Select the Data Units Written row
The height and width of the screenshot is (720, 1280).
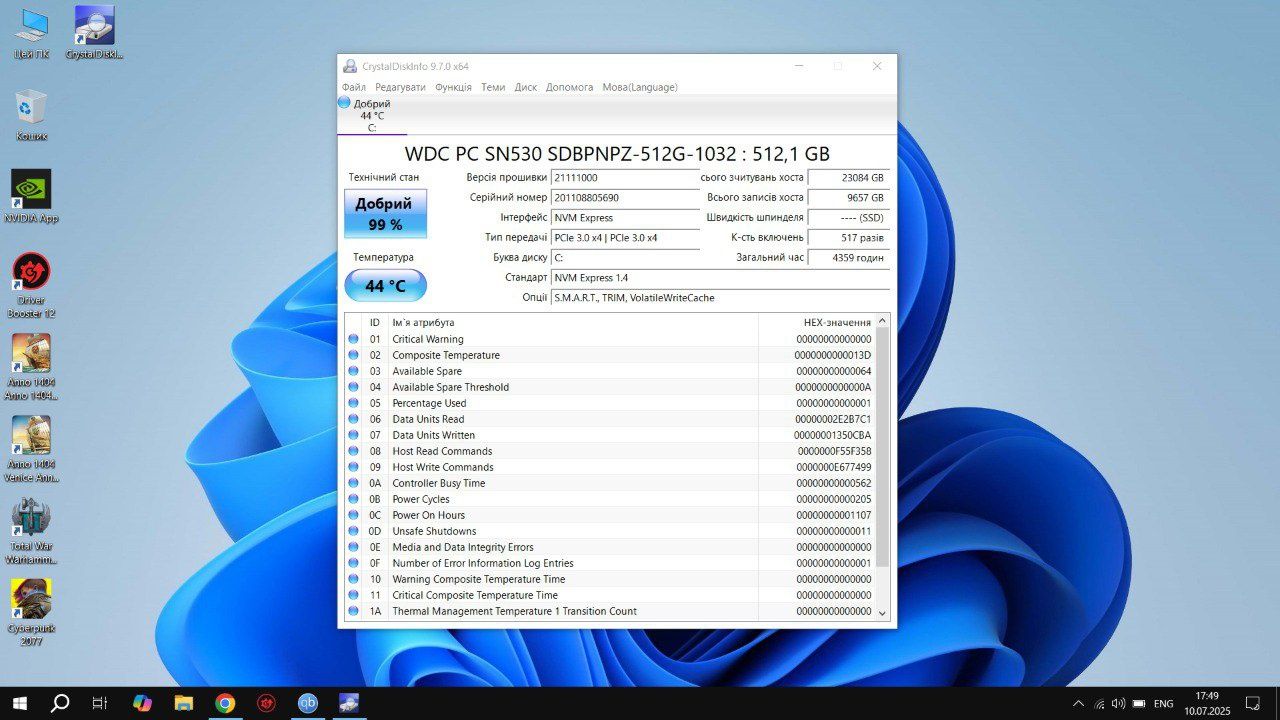coord(610,435)
